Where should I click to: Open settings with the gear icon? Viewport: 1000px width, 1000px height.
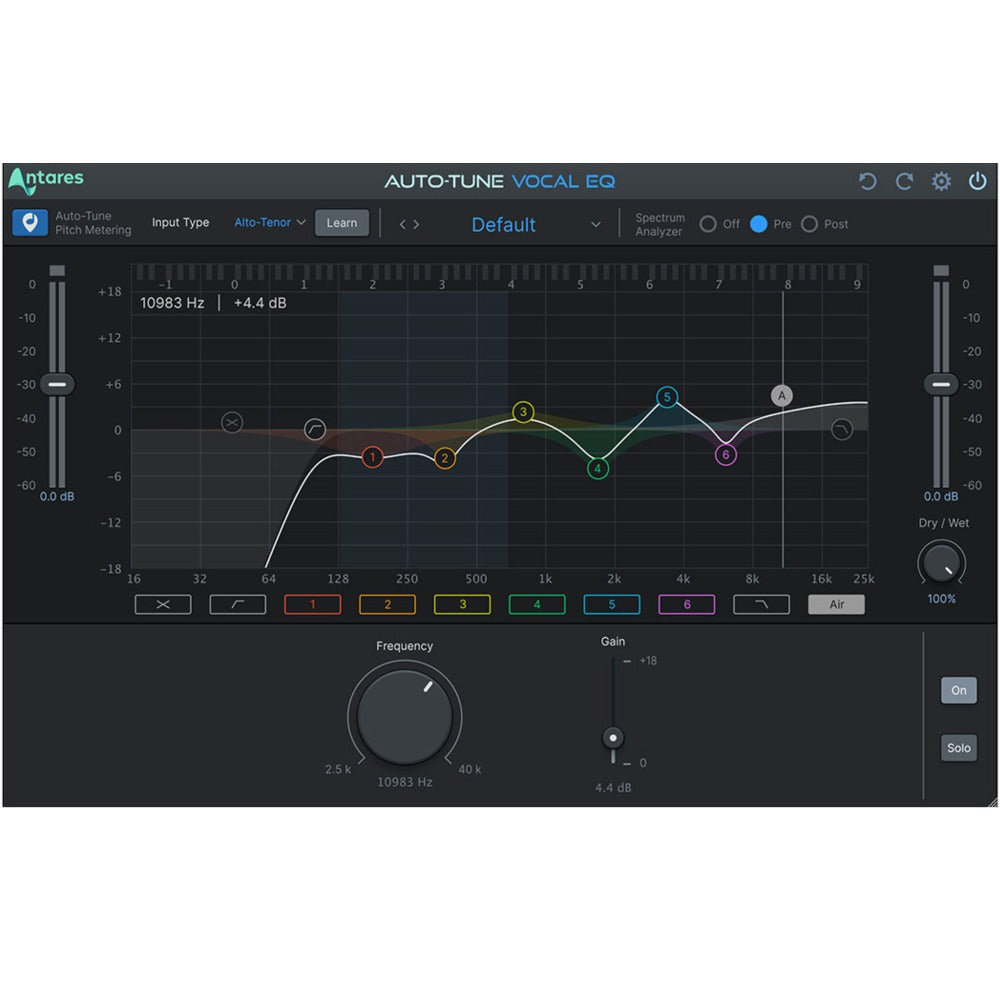coord(941,181)
